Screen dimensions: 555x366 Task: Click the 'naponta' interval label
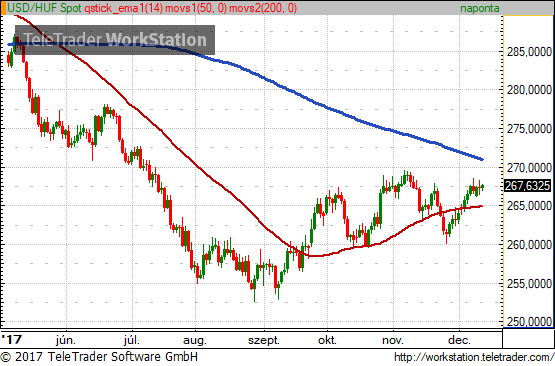(x=480, y=8)
